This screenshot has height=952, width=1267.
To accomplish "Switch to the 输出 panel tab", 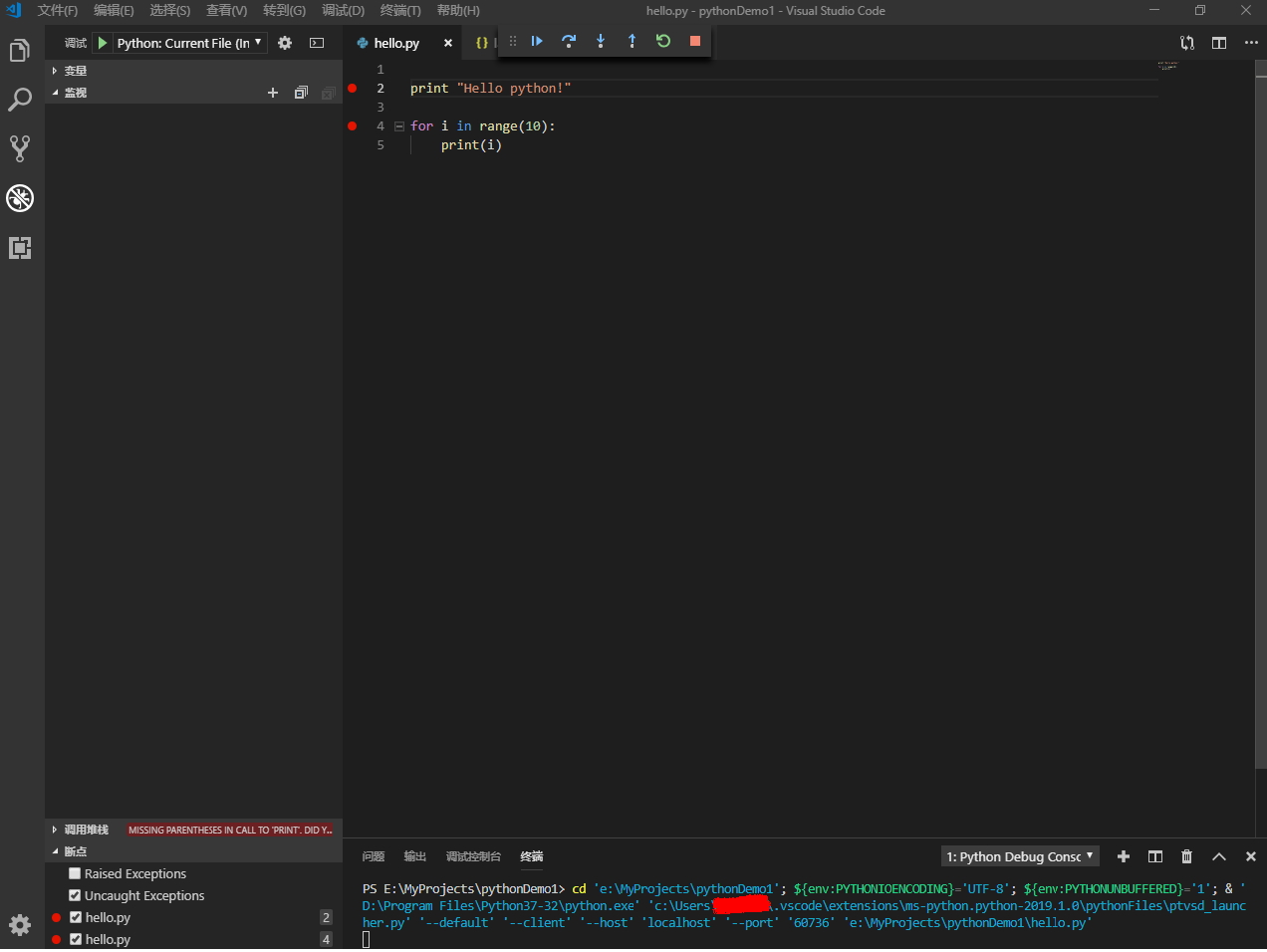I will [415, 856].
